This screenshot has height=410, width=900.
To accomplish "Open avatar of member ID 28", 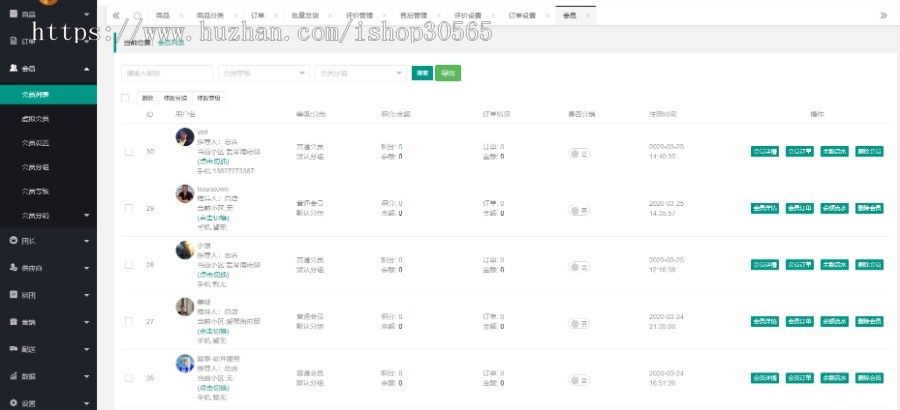I will click(x=185, y=250).
